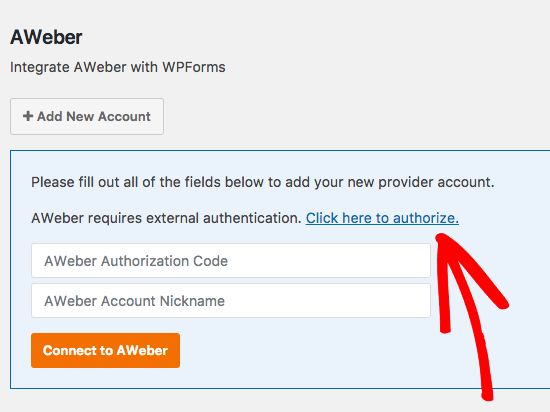Viewport: 550px width, 412px height.
Task: Click the Integrate AWeber with WPForms subtitle
Action: click(118, 67)
